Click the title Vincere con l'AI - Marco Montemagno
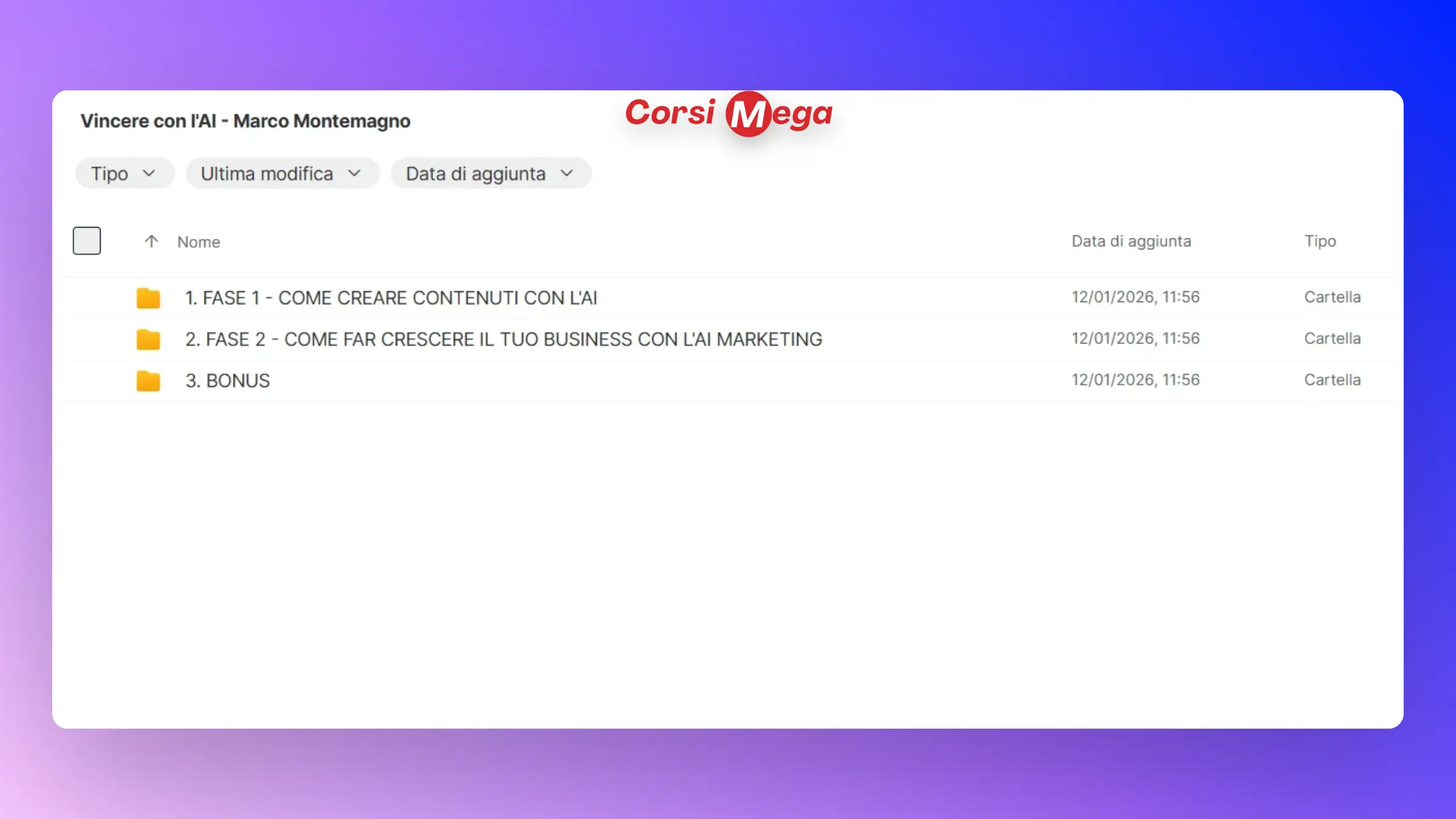 tap(245, 121)
